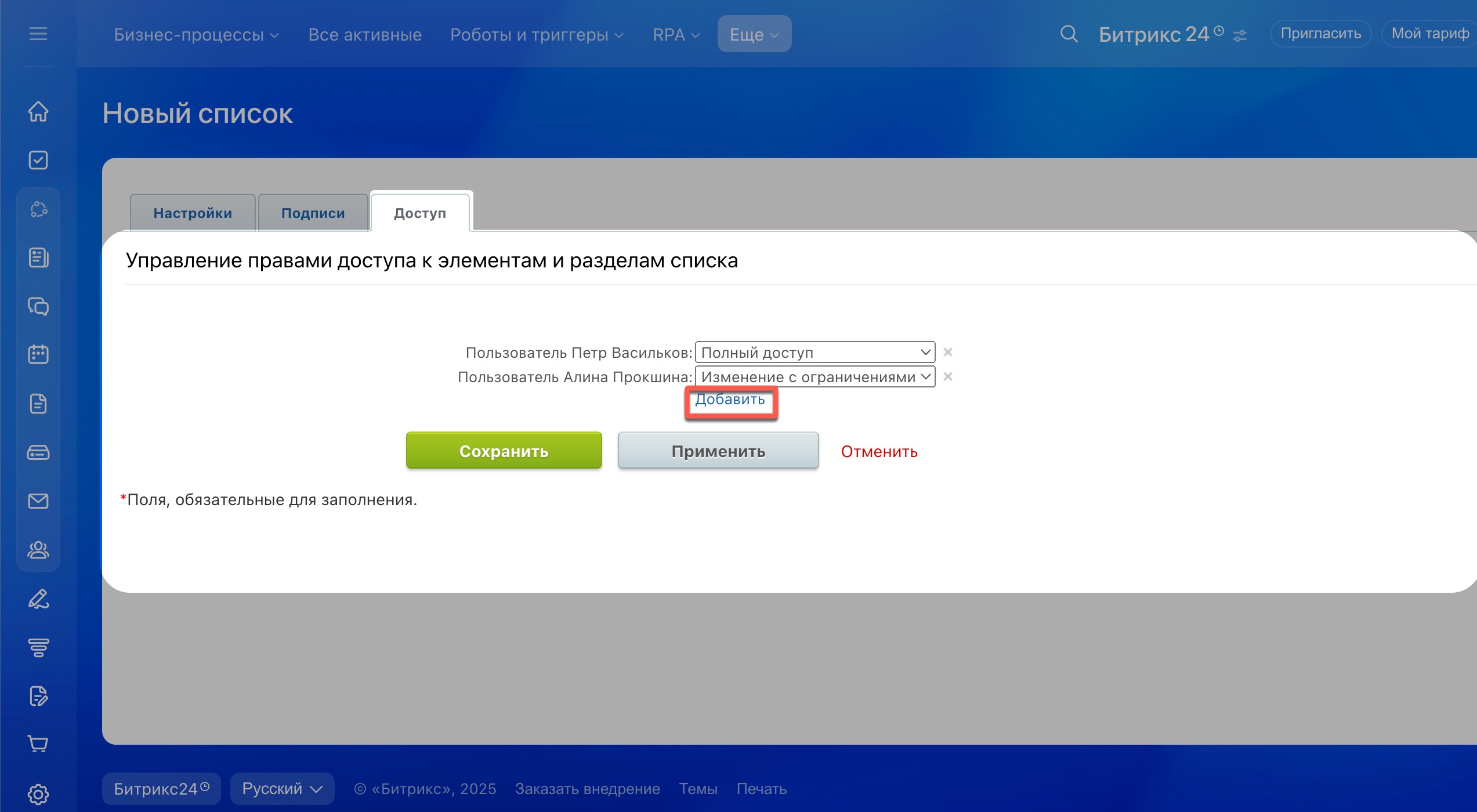The width and height of the screenshot is (1477, 812).
Task: Click the Добавить link
Action: tap(730, 400)
